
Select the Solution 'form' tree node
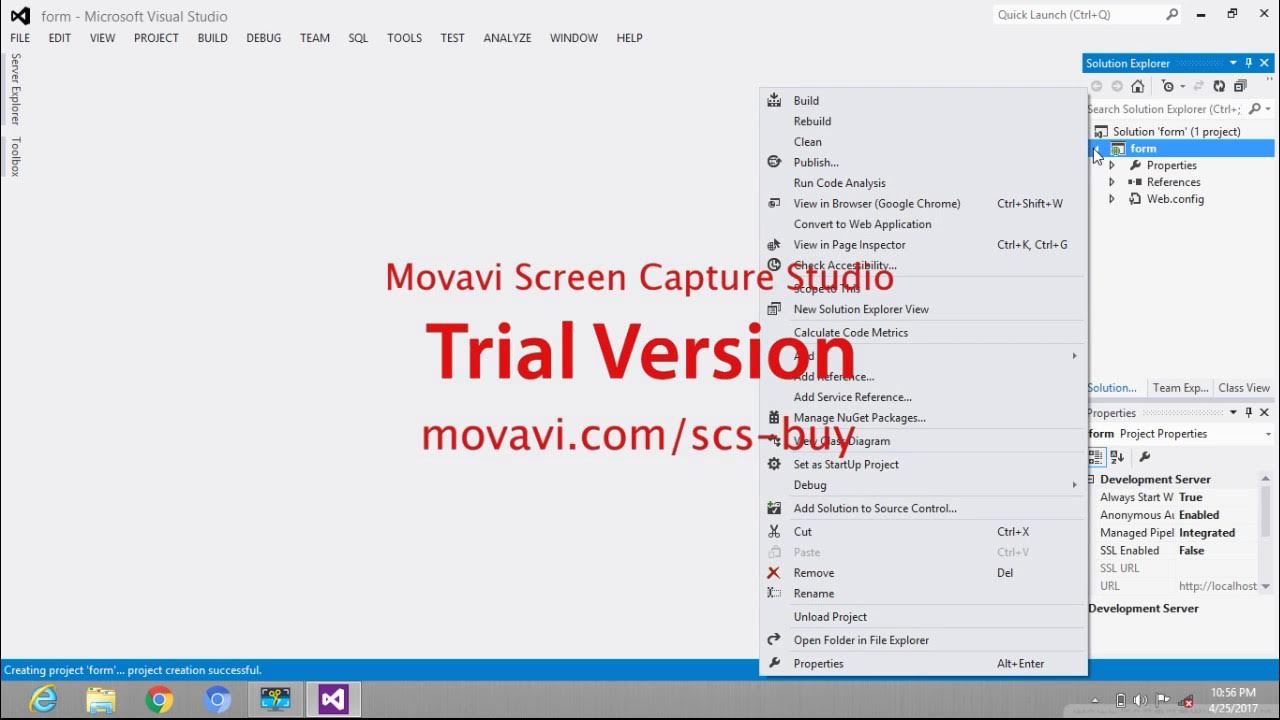click(x=1176, y=131)
